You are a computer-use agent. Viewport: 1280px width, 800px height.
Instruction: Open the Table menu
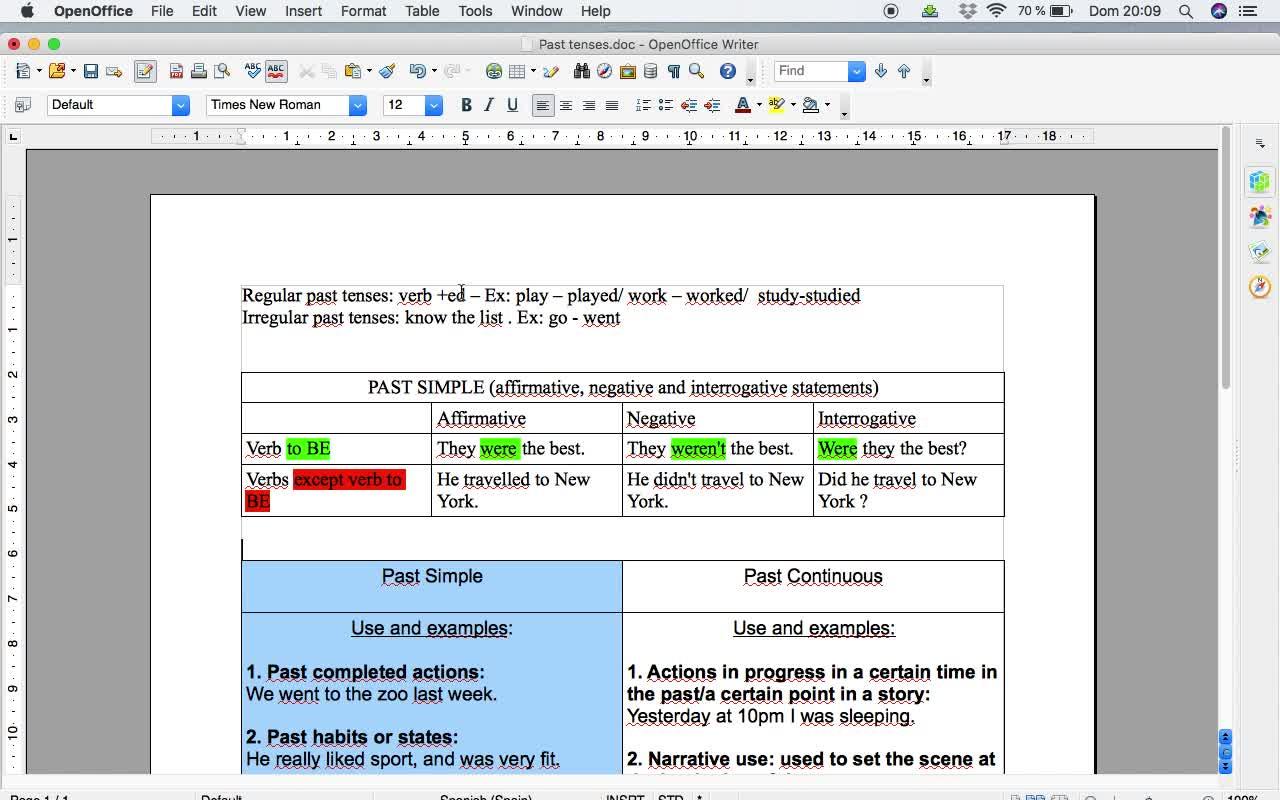pos(422,11)
